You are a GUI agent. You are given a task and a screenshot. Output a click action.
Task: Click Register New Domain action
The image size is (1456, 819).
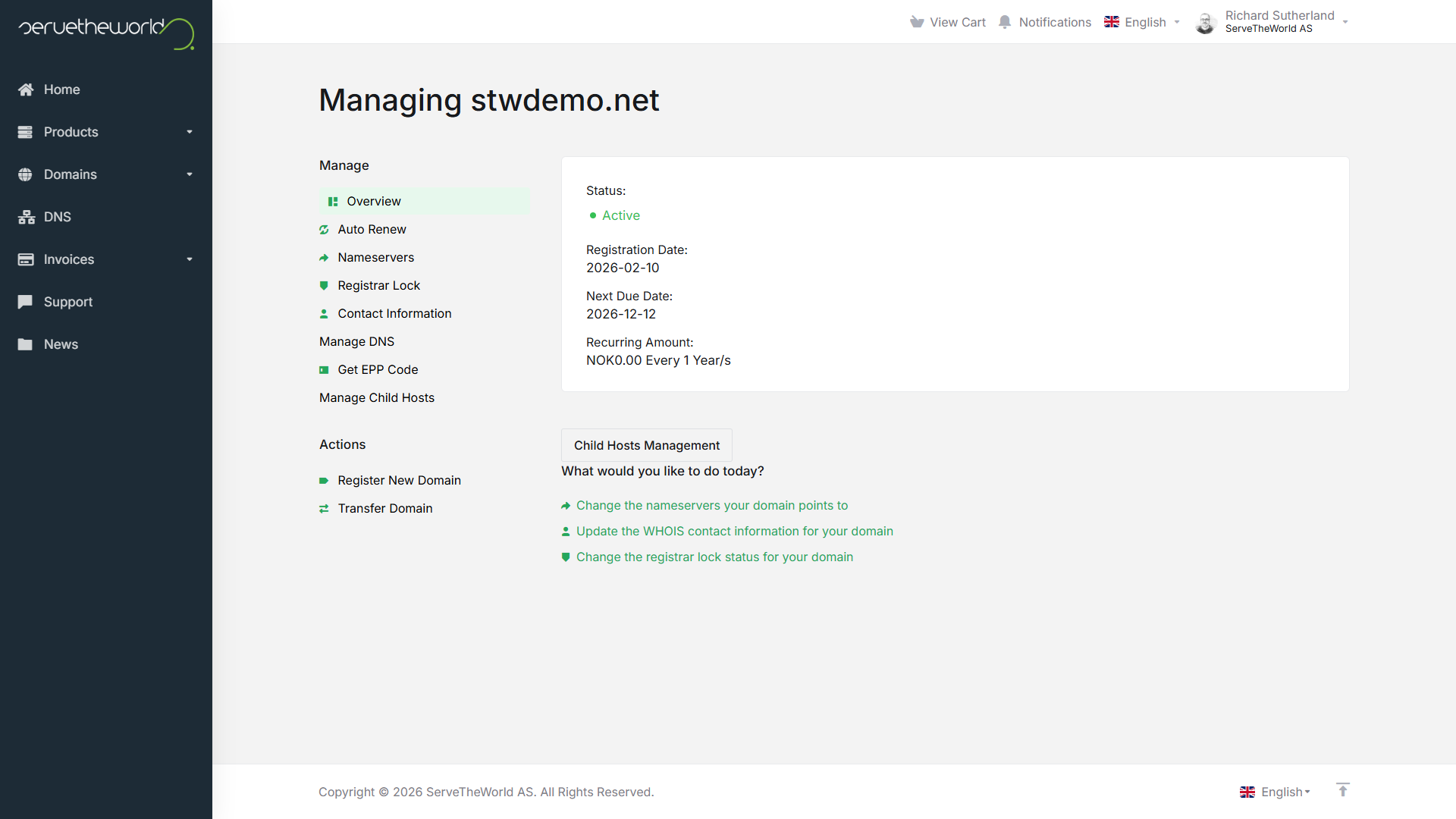pyautogui.click(x=400, y=481)
